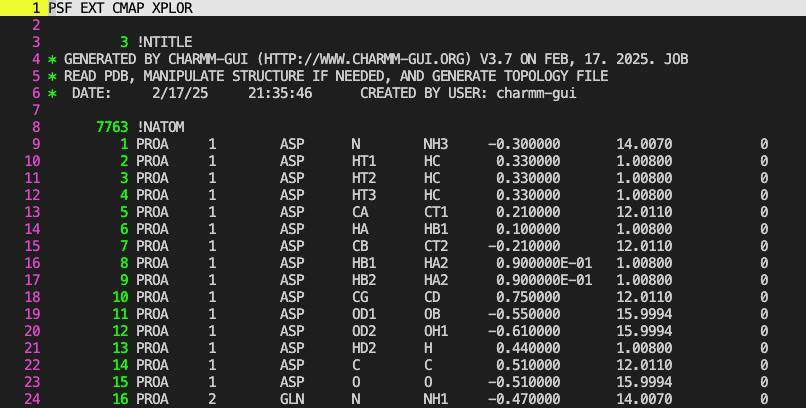Click atom type NH1 in atom 16 row
The image size is (806, 408).
click(x=435, y=398)
